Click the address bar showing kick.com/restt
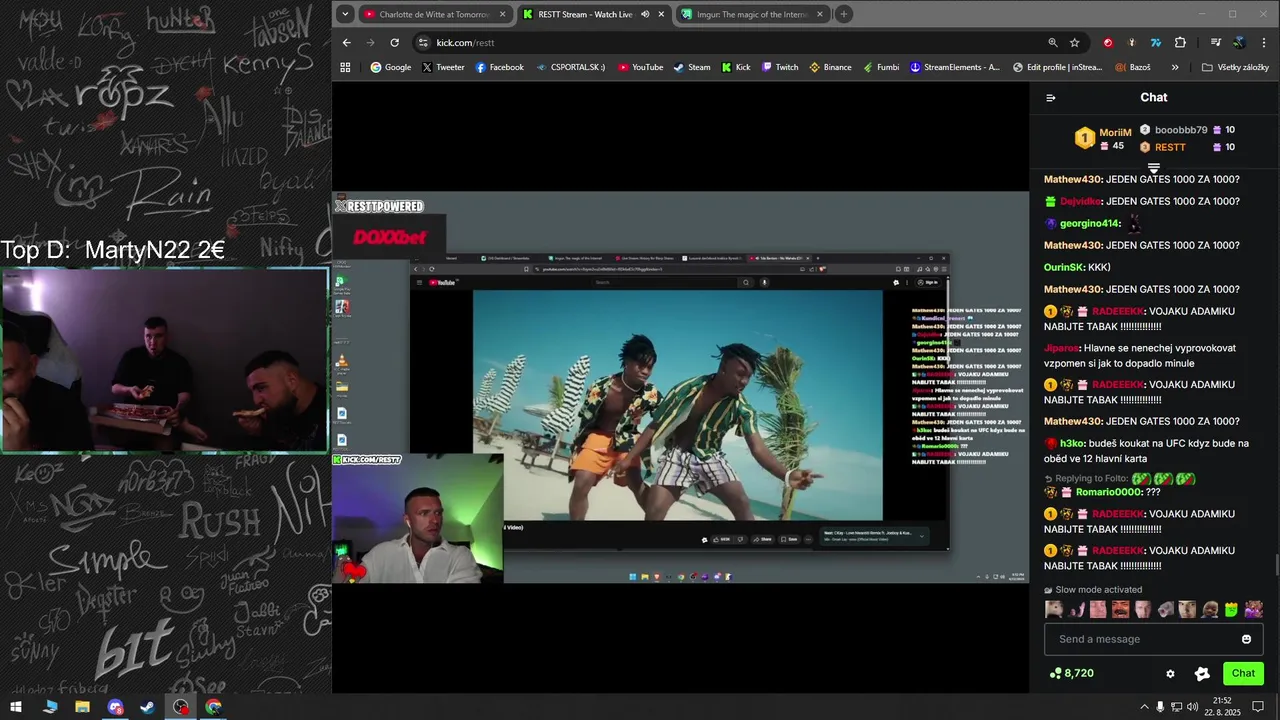This screenshot has height=720, width=1280. (735, 43)
